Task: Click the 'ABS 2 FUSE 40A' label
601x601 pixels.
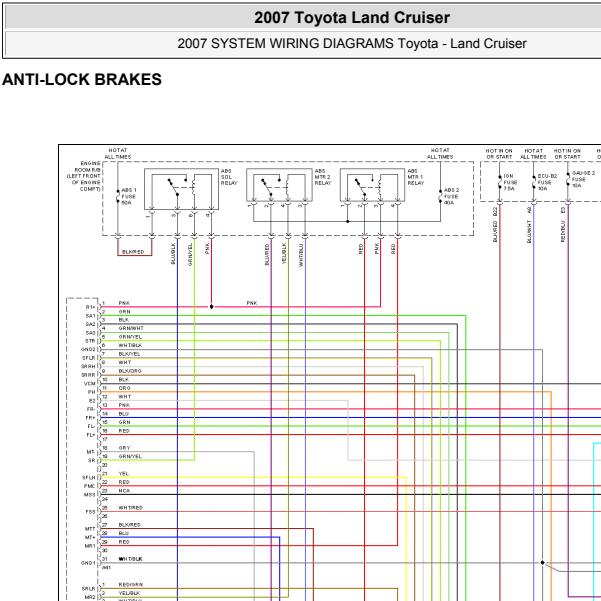Action: point(451,196)
